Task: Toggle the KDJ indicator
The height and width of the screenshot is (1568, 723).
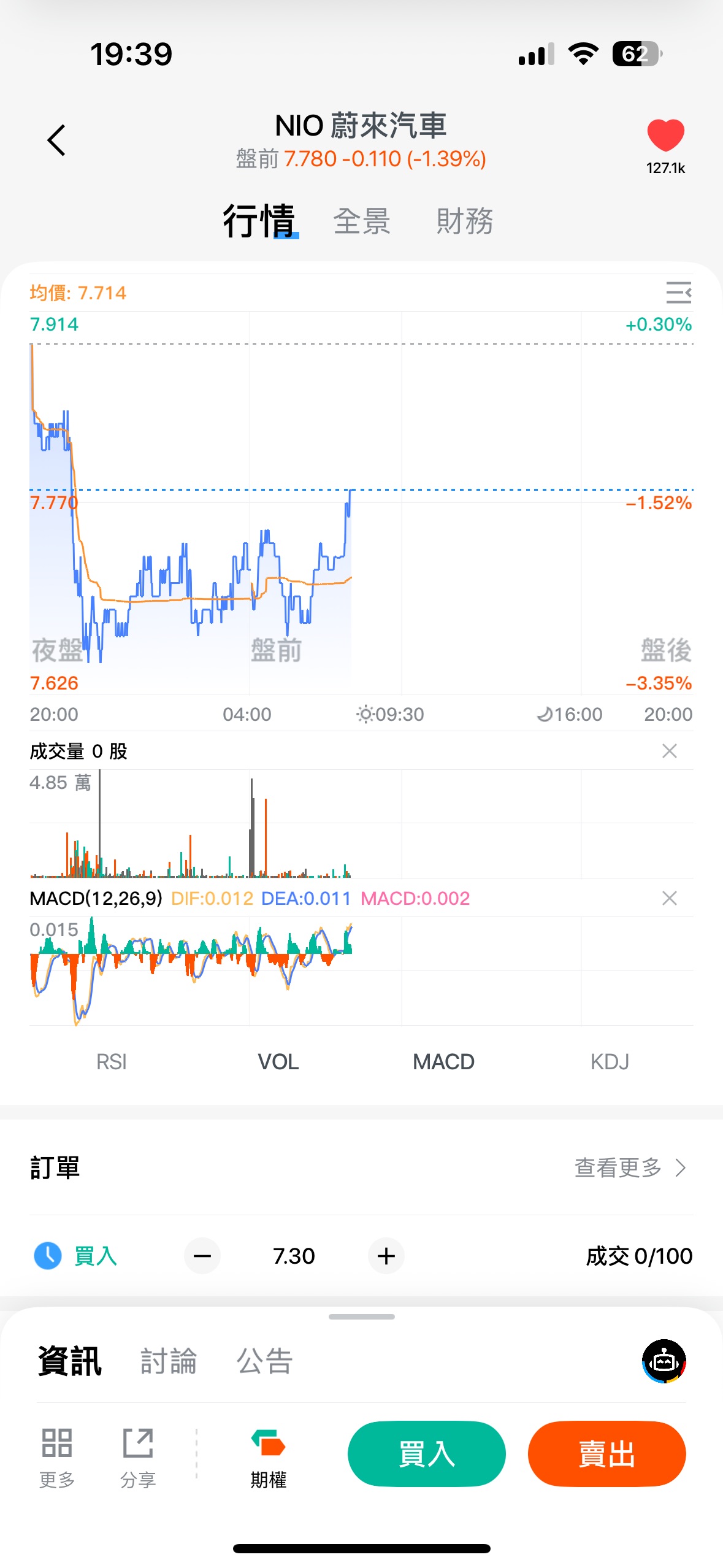Action: coord(610,1061)
